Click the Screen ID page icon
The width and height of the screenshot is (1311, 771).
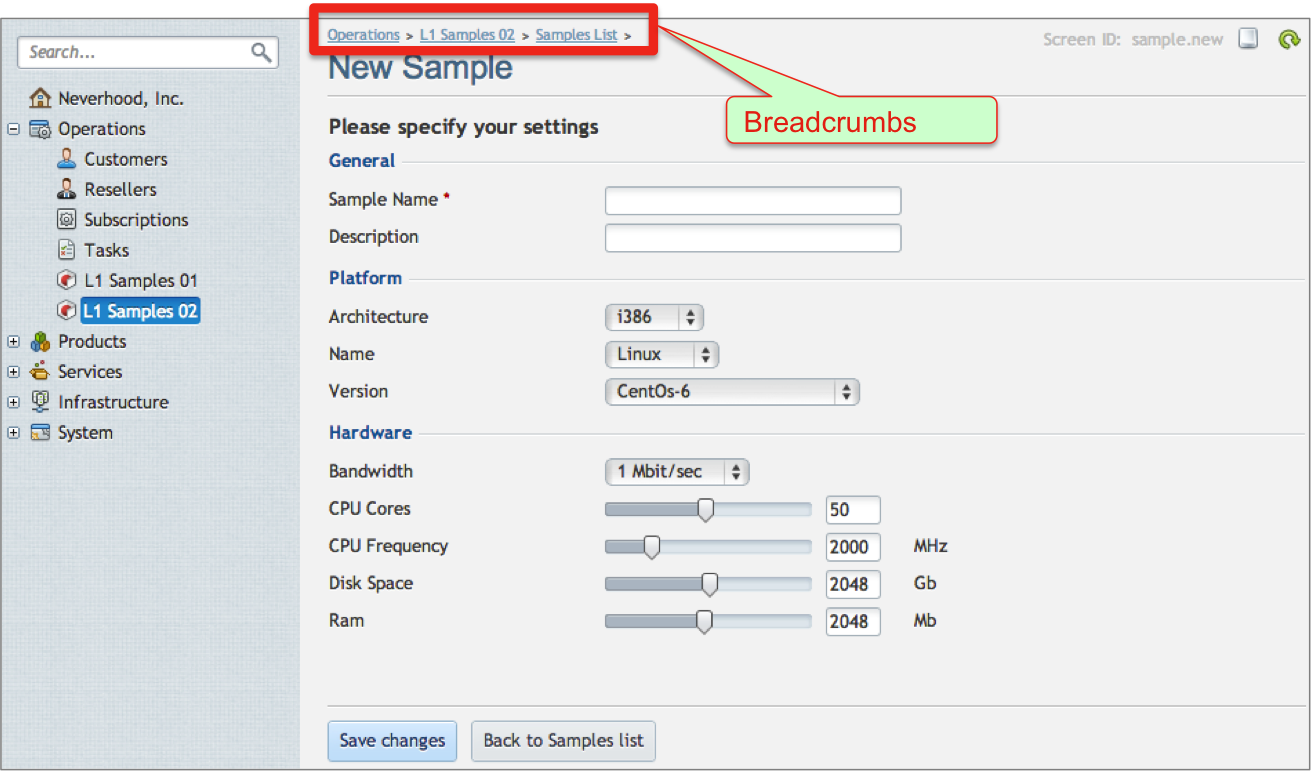(x=1248, y=39)
